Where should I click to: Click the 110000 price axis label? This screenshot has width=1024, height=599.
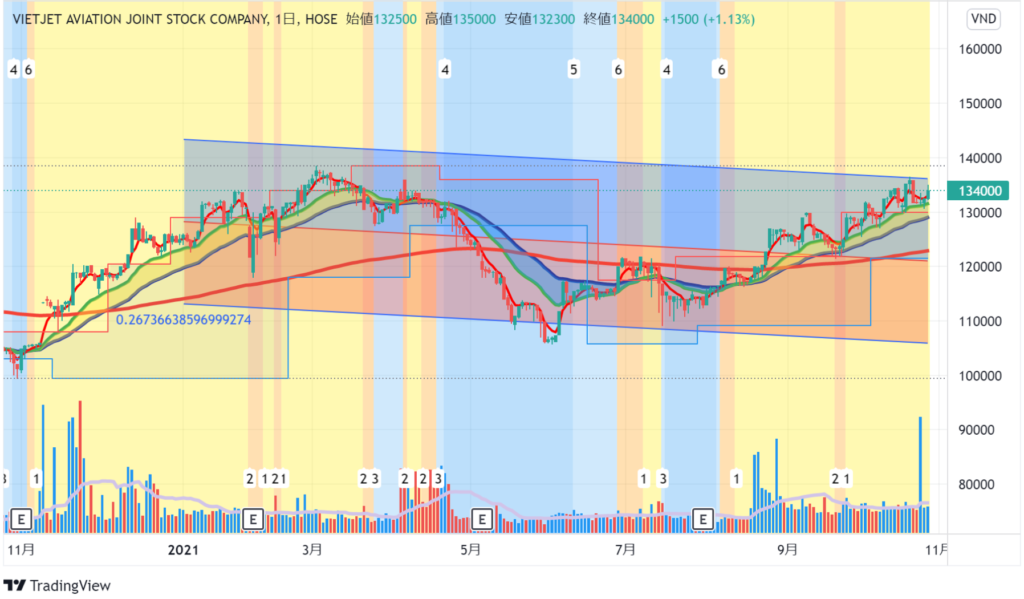(980, 321)
